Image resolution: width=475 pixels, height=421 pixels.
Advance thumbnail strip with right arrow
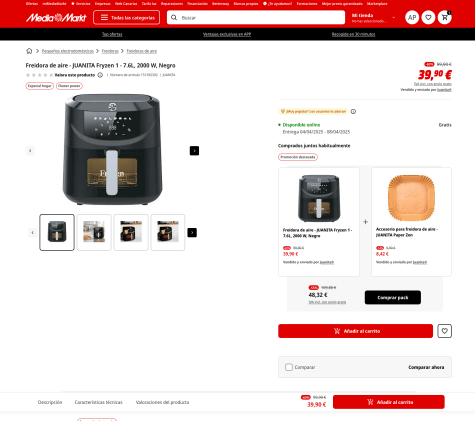tap(192, 232)
